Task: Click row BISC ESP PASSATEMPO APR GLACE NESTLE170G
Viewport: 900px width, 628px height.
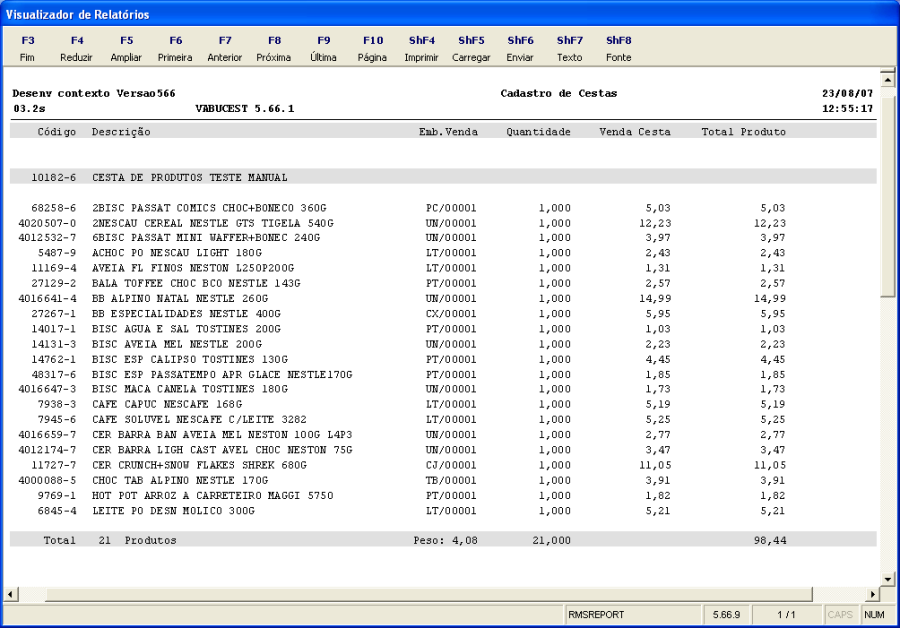Action: click(x=402, y=374)
